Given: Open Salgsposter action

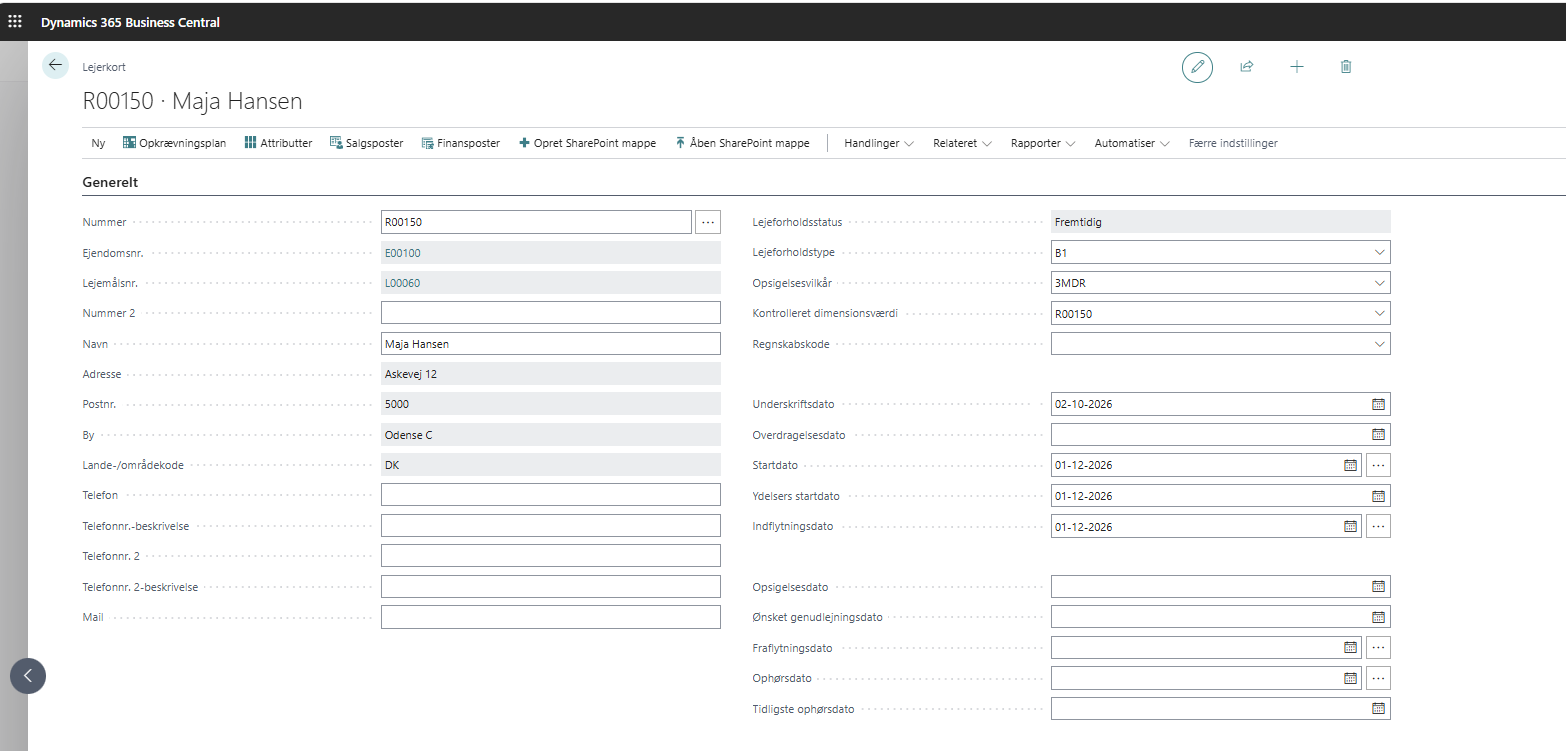Looking at the screenshot, I should coord(366,143).
